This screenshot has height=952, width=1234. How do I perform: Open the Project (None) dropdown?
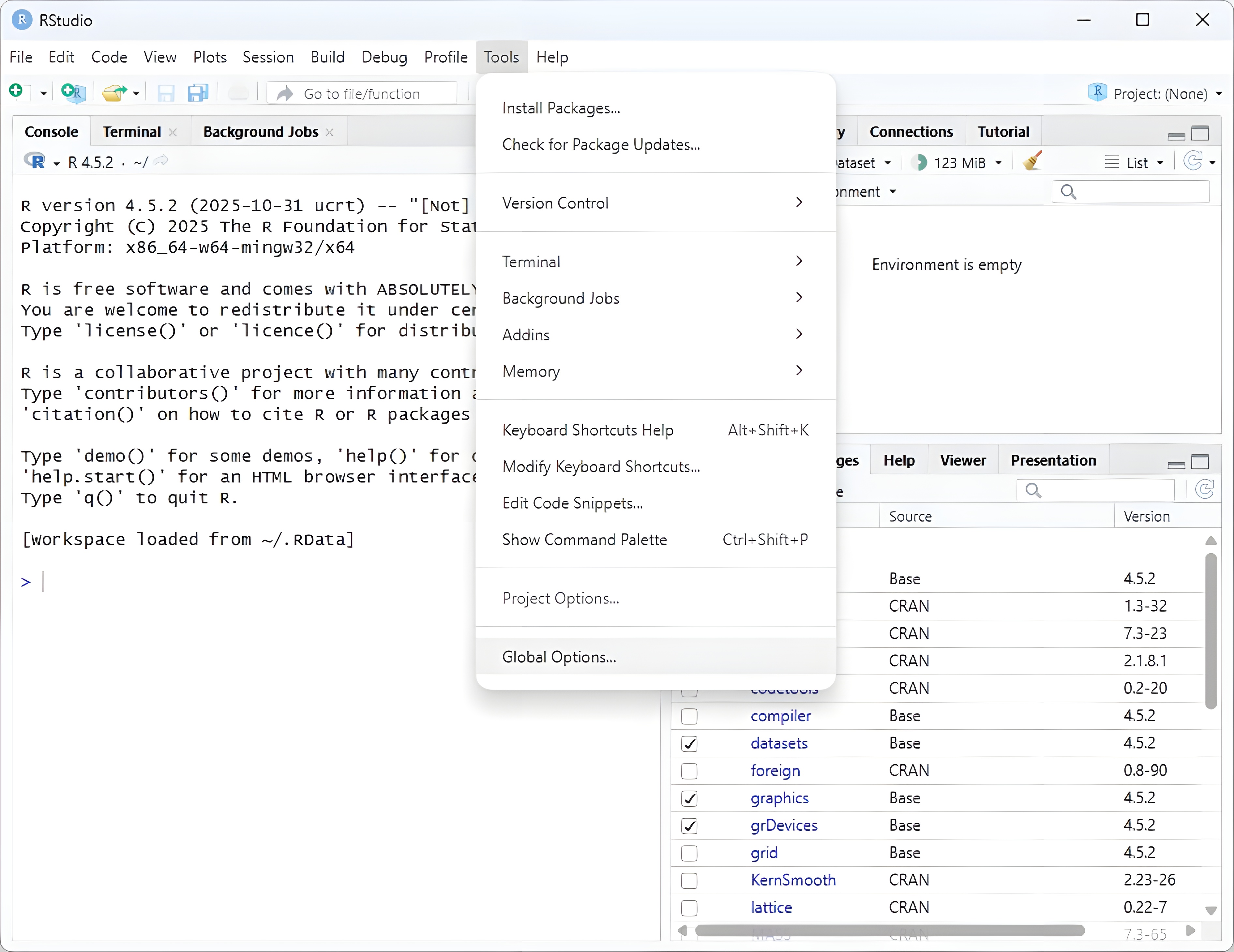[x=1160, y=94]
